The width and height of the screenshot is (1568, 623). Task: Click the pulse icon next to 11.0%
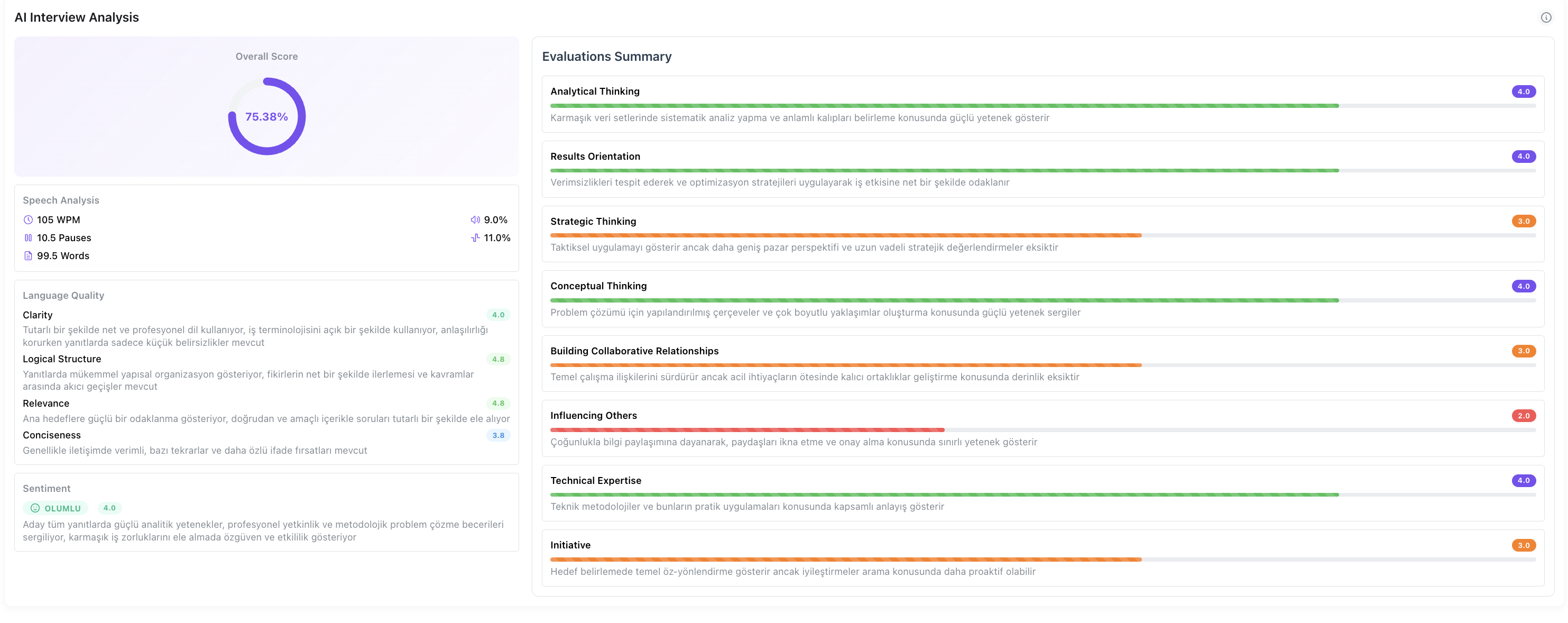tap(475, 237)
